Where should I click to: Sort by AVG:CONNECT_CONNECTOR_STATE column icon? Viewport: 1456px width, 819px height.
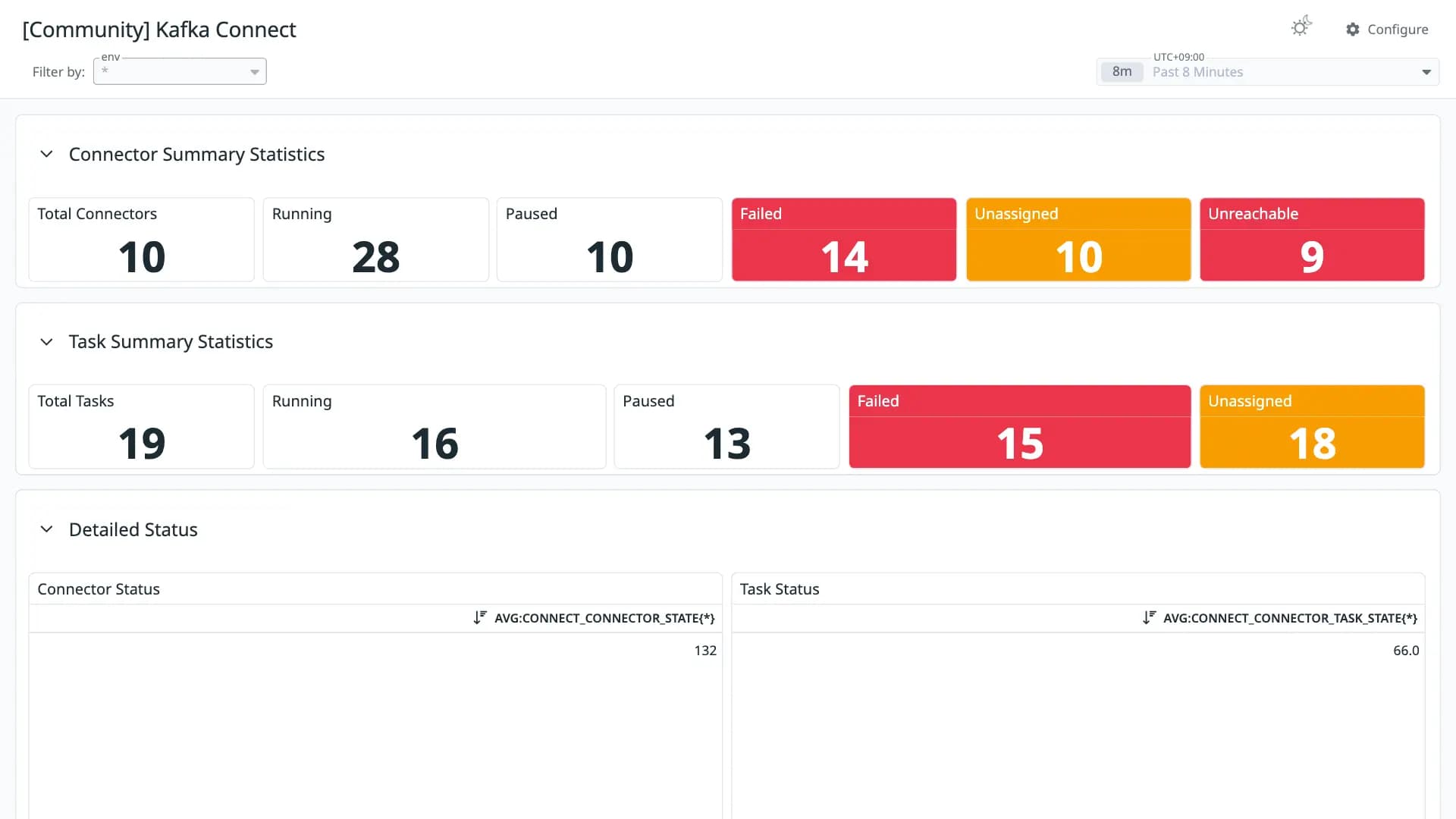(479, 618)
